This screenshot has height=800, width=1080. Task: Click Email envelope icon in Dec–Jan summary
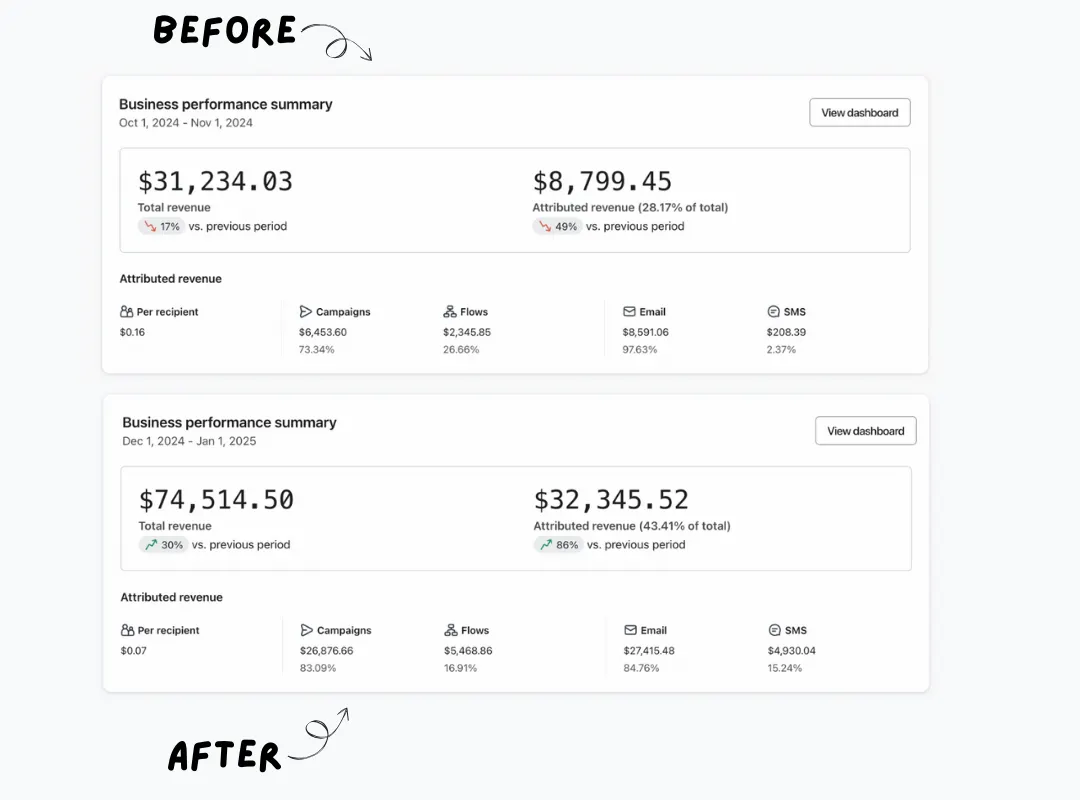point(630,630)
